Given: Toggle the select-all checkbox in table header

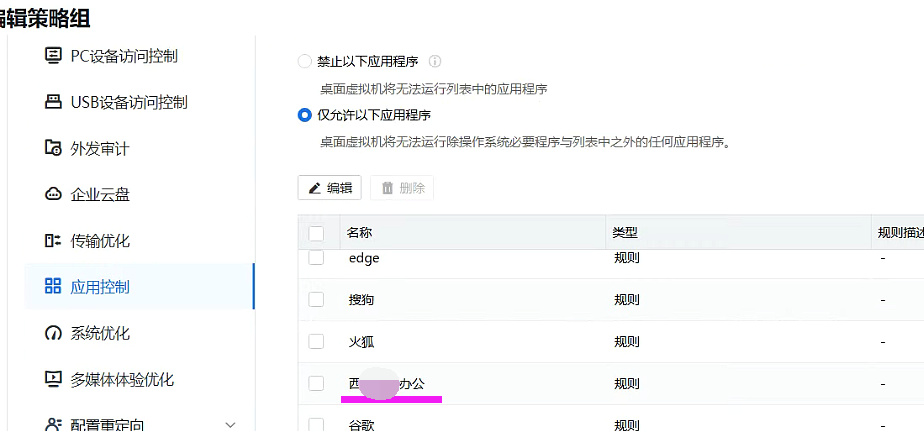Looking at the screenshot, I should point(316,233).
